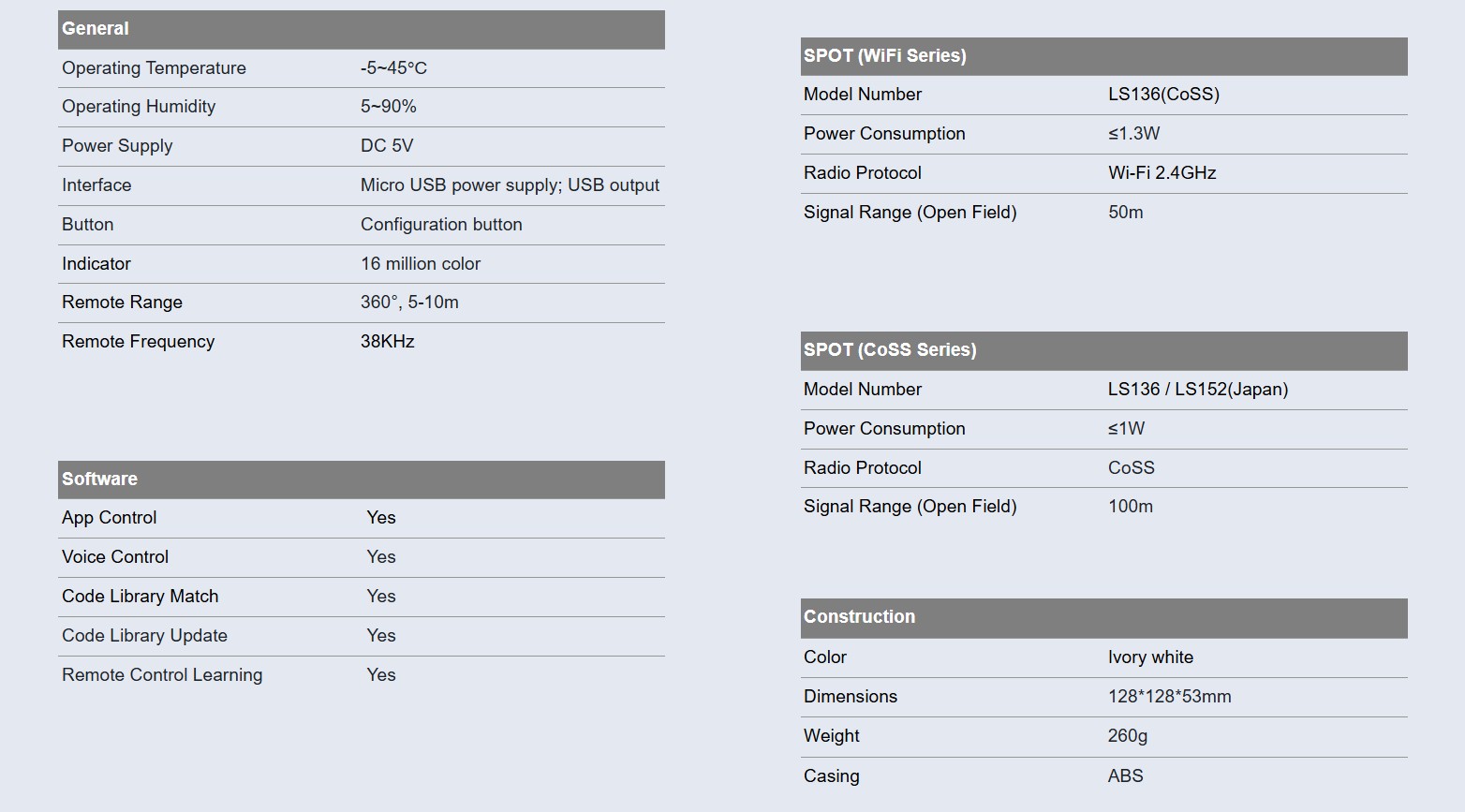Viewport: 1465px width, 812px height.
Task: Click the General table header
Action: (96, 29)
